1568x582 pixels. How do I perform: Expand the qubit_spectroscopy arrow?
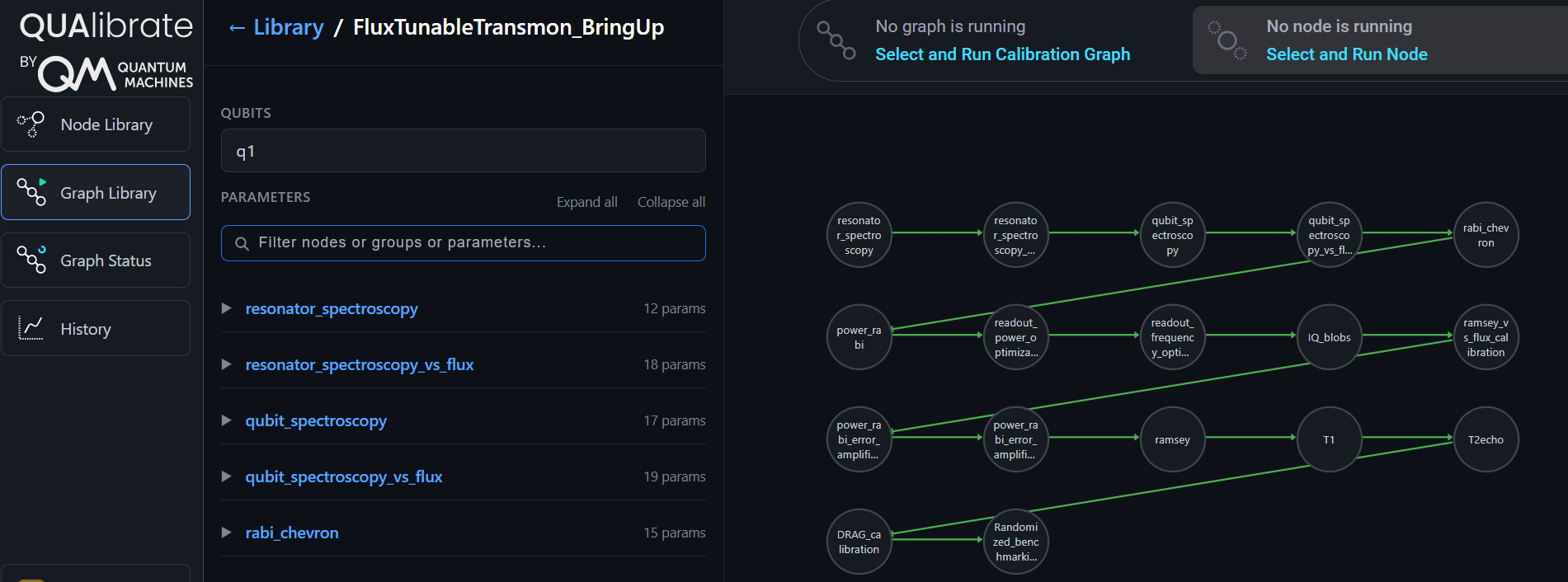pyautogui.click(x=226, y=420)
